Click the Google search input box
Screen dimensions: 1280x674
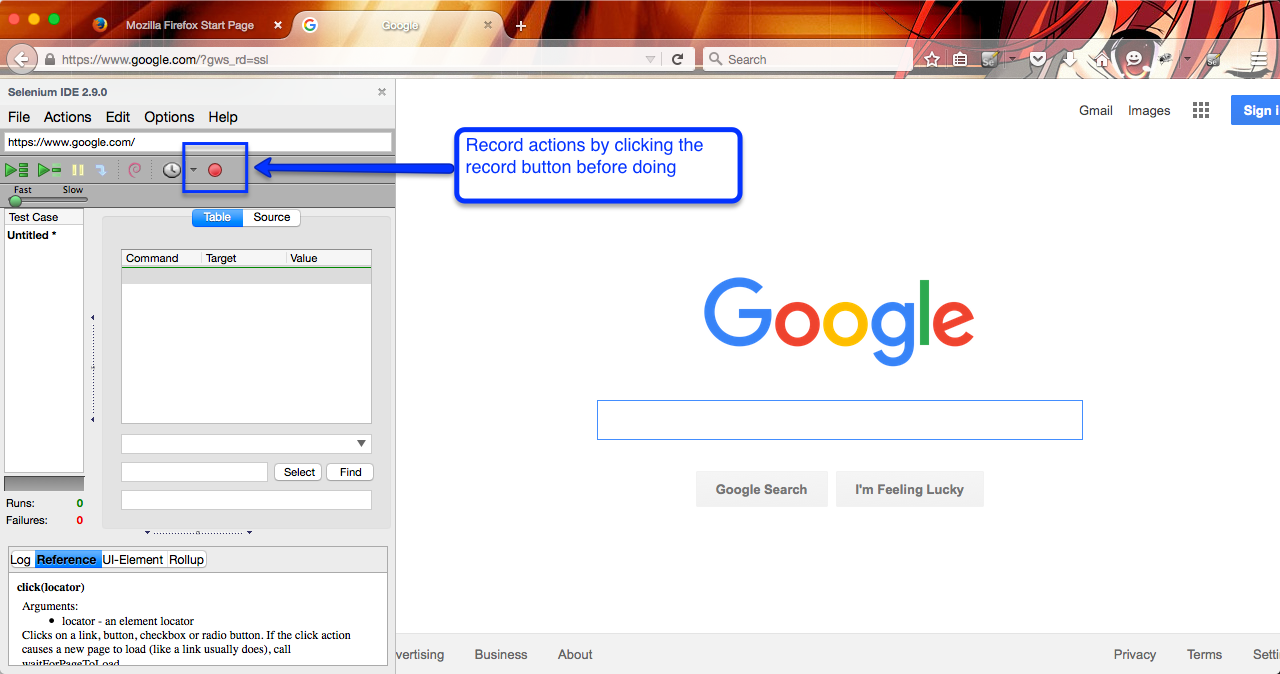point(839,420)
